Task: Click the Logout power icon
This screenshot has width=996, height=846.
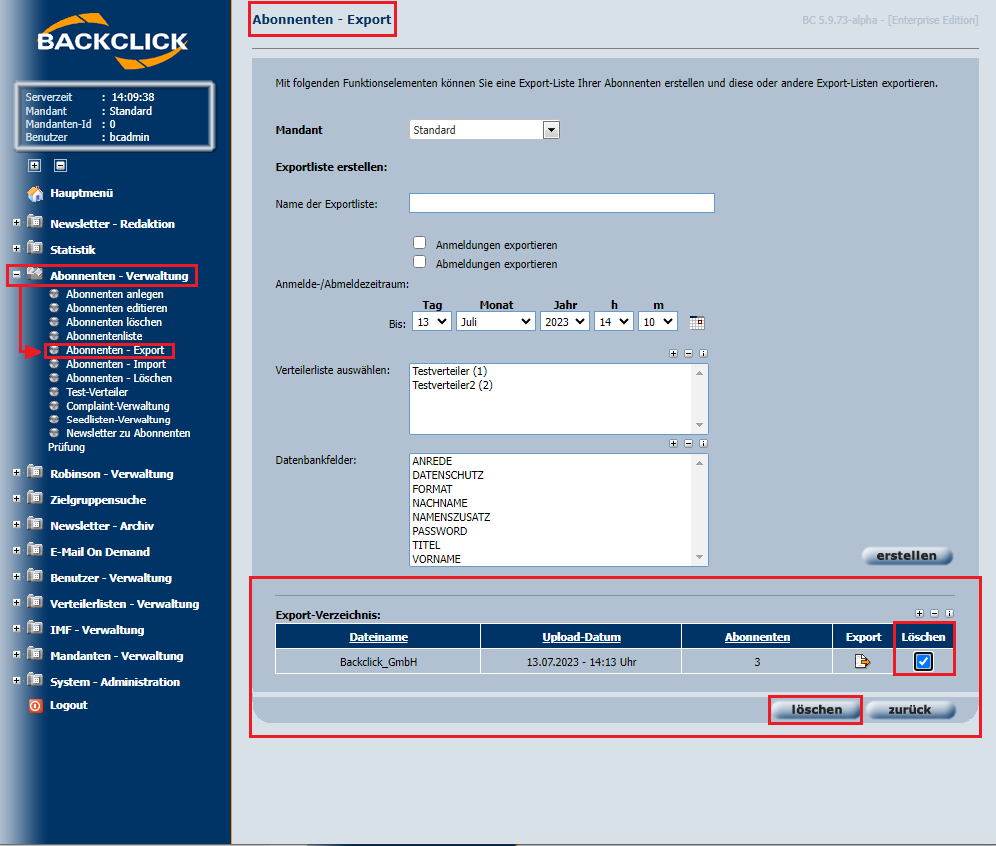Action: (x=36, y=706)
